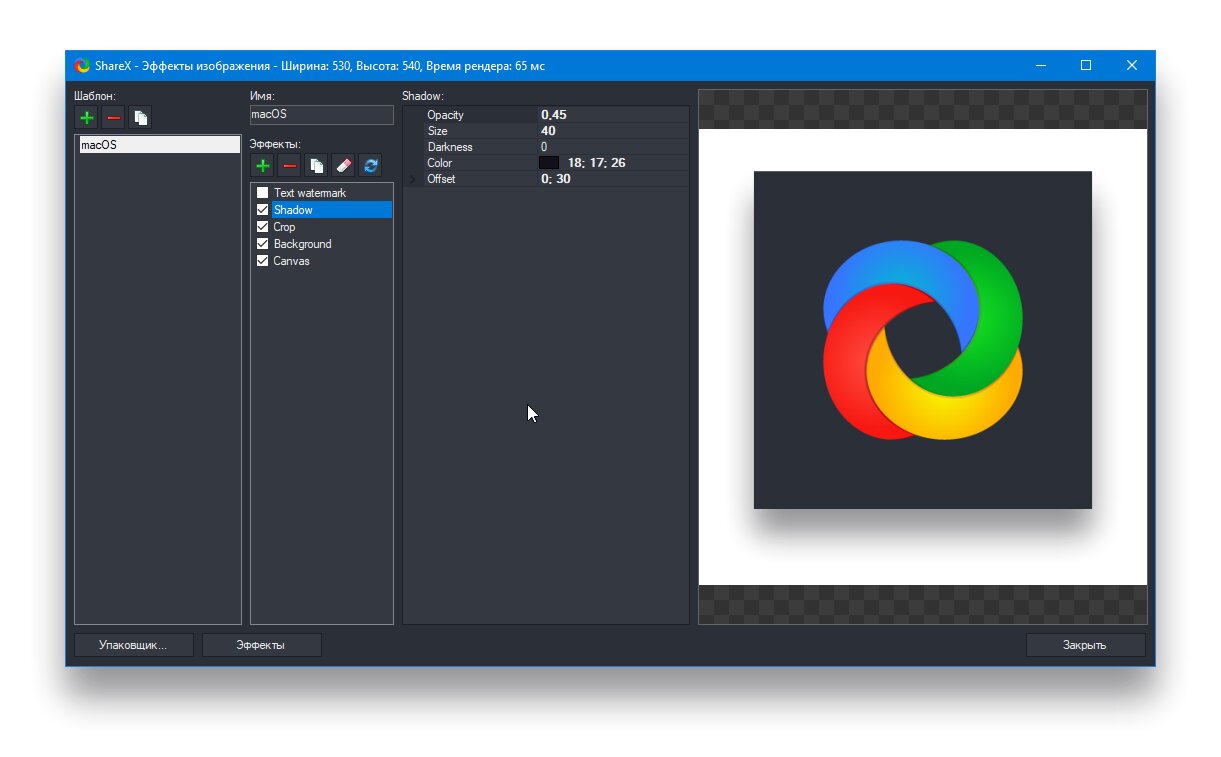Click the Shadow color swatch
Viewport: 1221px width, 757px height.
click(x=549, y=163)
